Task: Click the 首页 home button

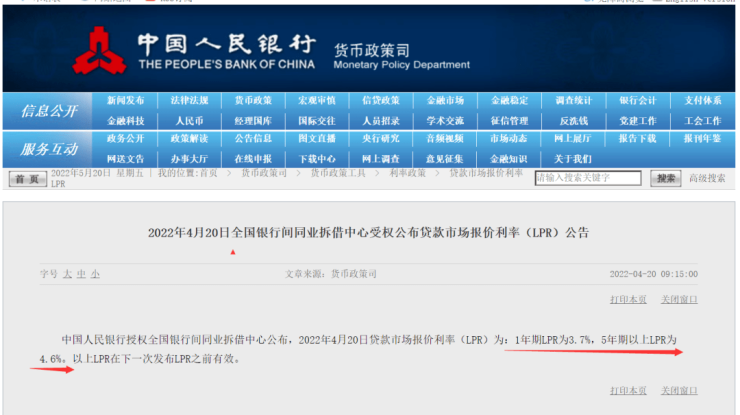Action: click(27, 179)
